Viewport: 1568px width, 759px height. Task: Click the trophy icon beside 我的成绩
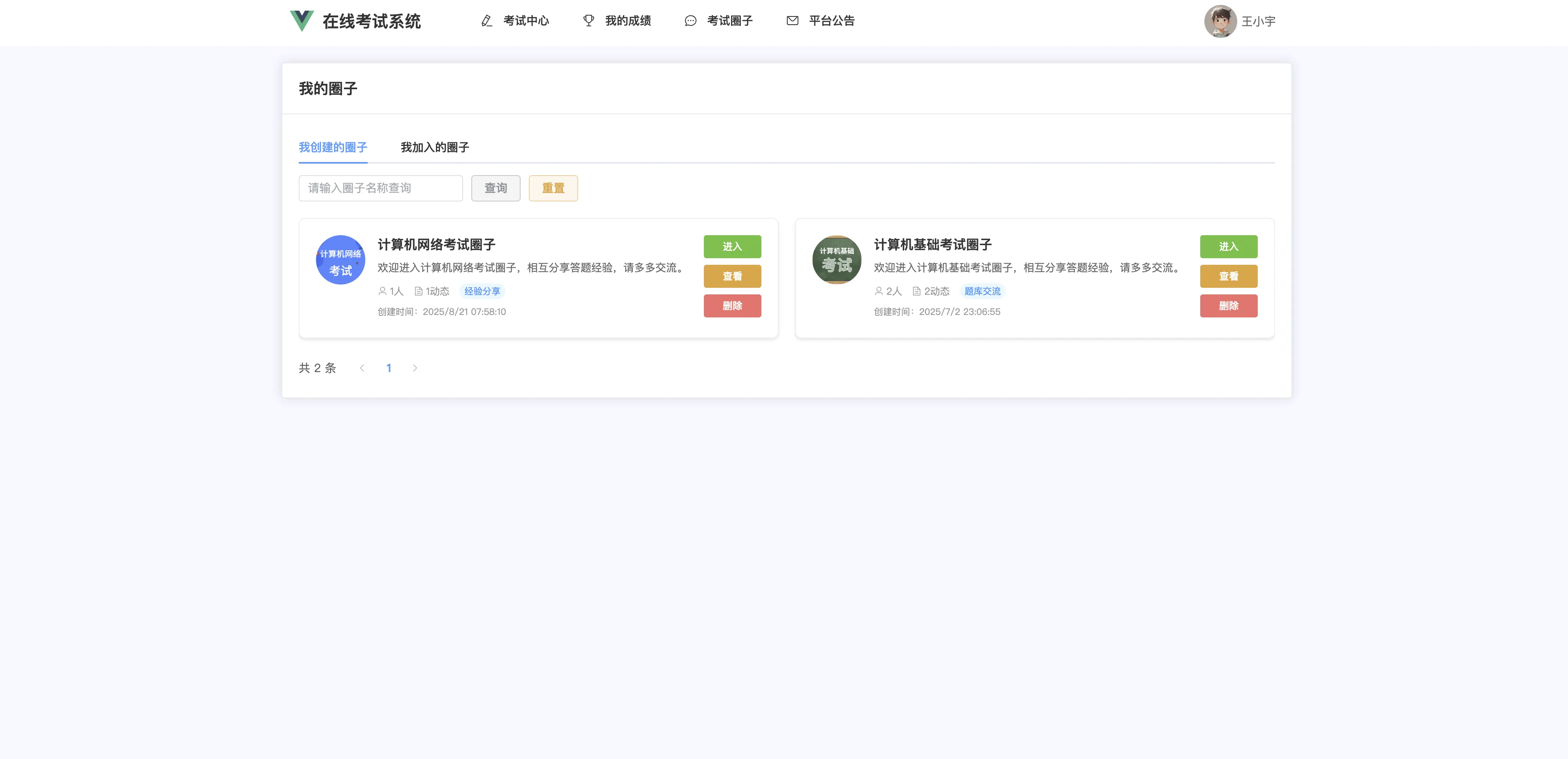point(588,21)
